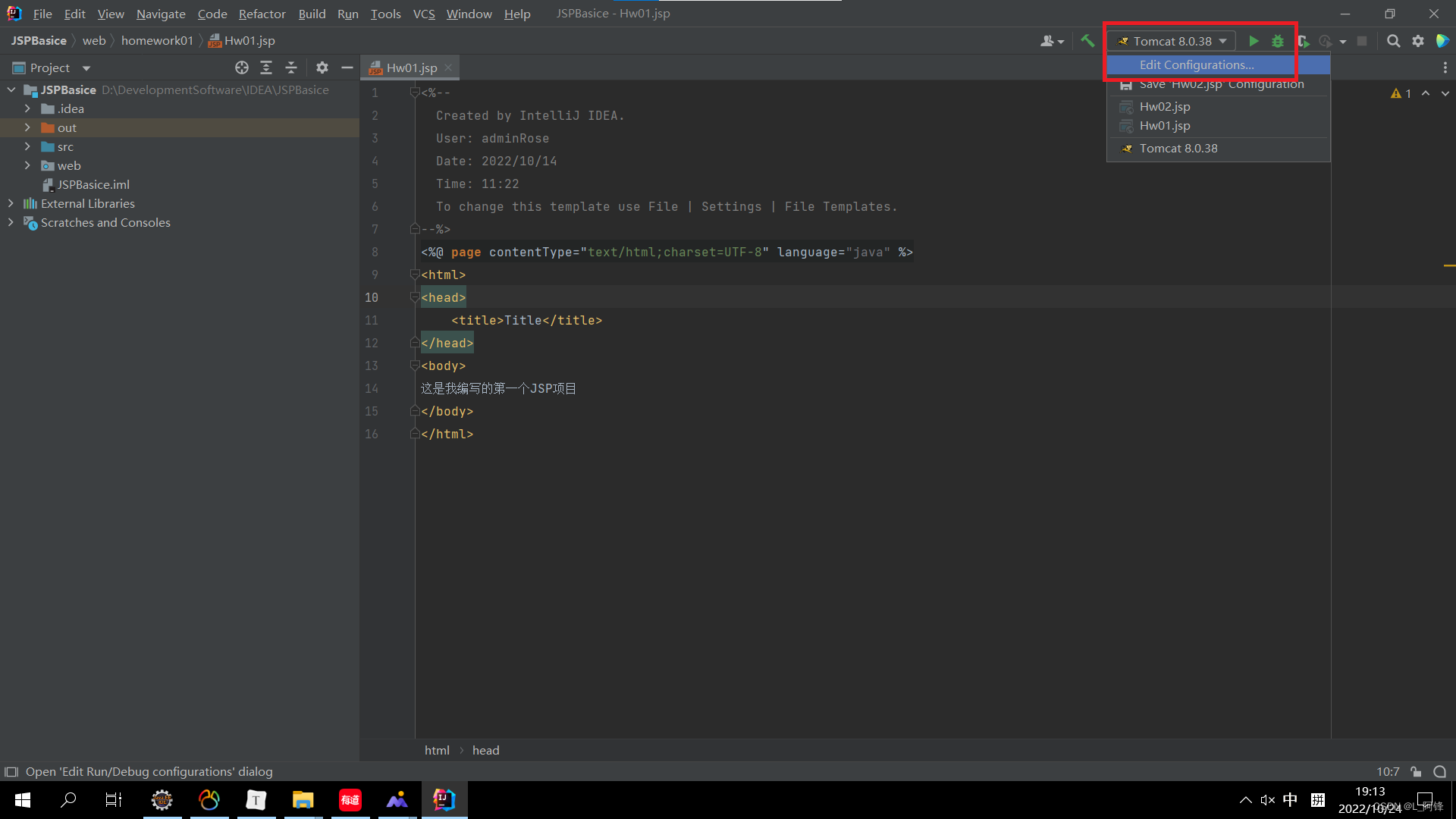Screen dimensions: 1456x819
Task: Expand the src folder
Action: pyautogui.click(x=27, y=146)
